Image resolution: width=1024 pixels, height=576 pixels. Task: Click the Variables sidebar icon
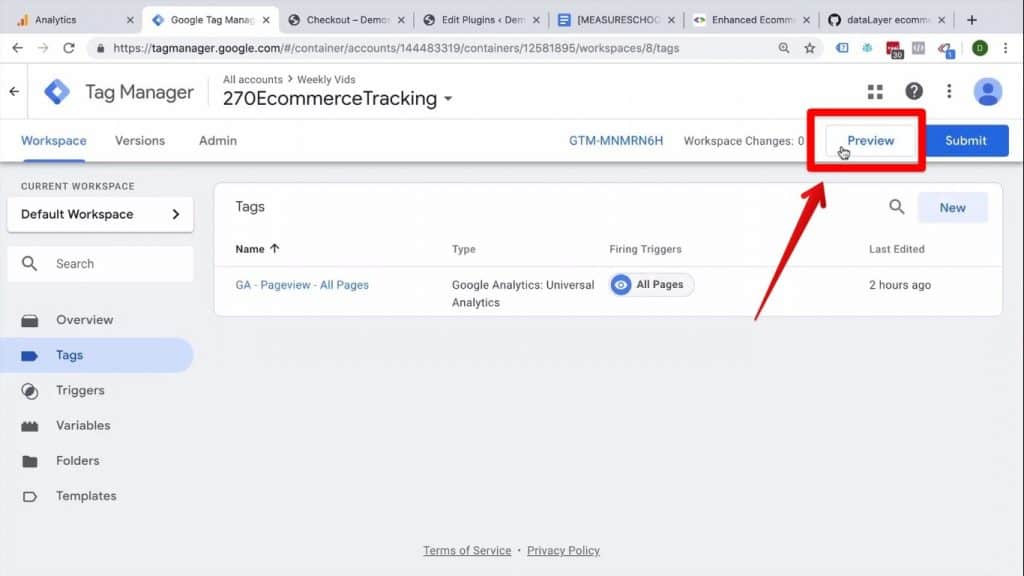[29, 426]
